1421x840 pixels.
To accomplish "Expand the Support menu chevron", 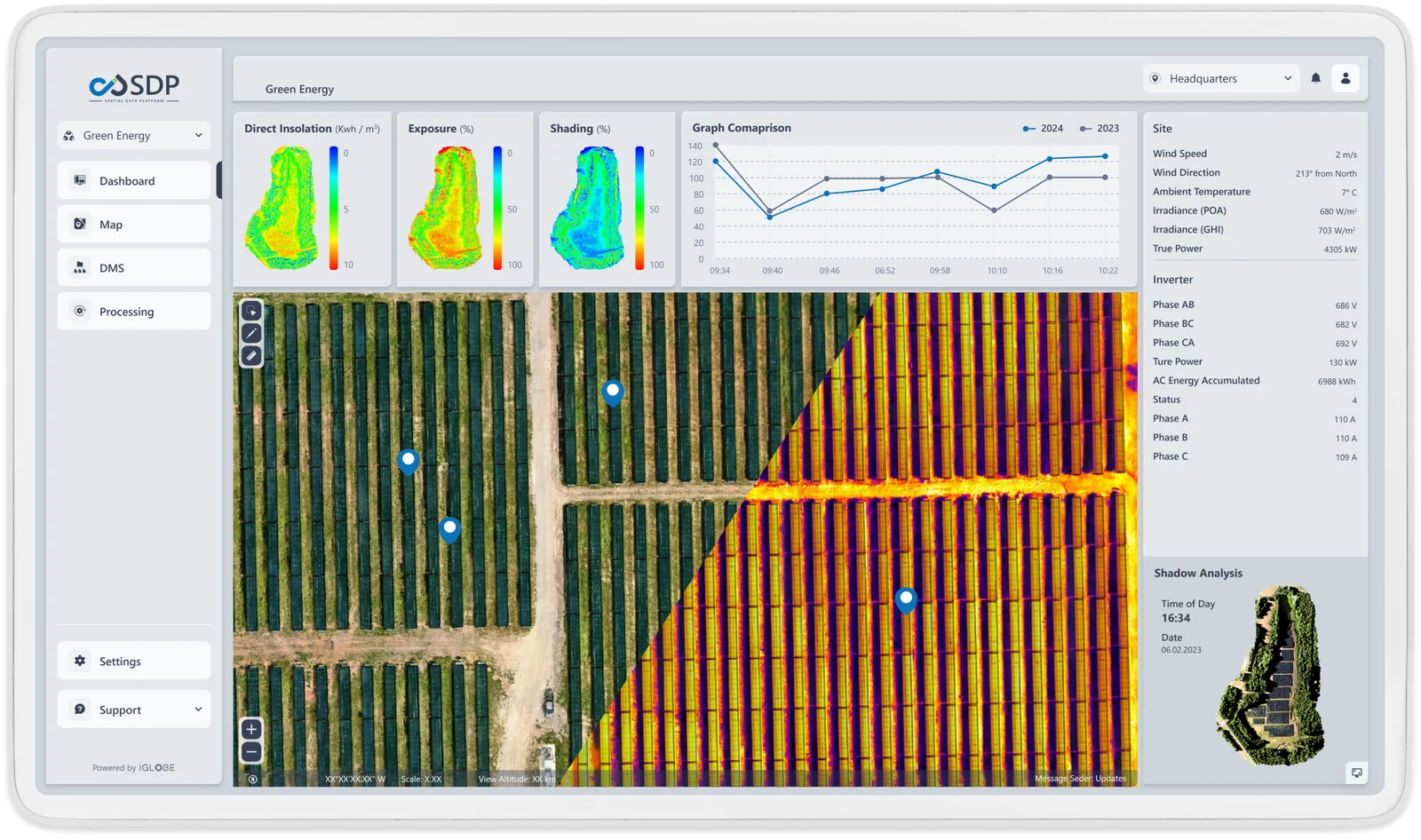I will pyautogui.click(x=198, y=709).
